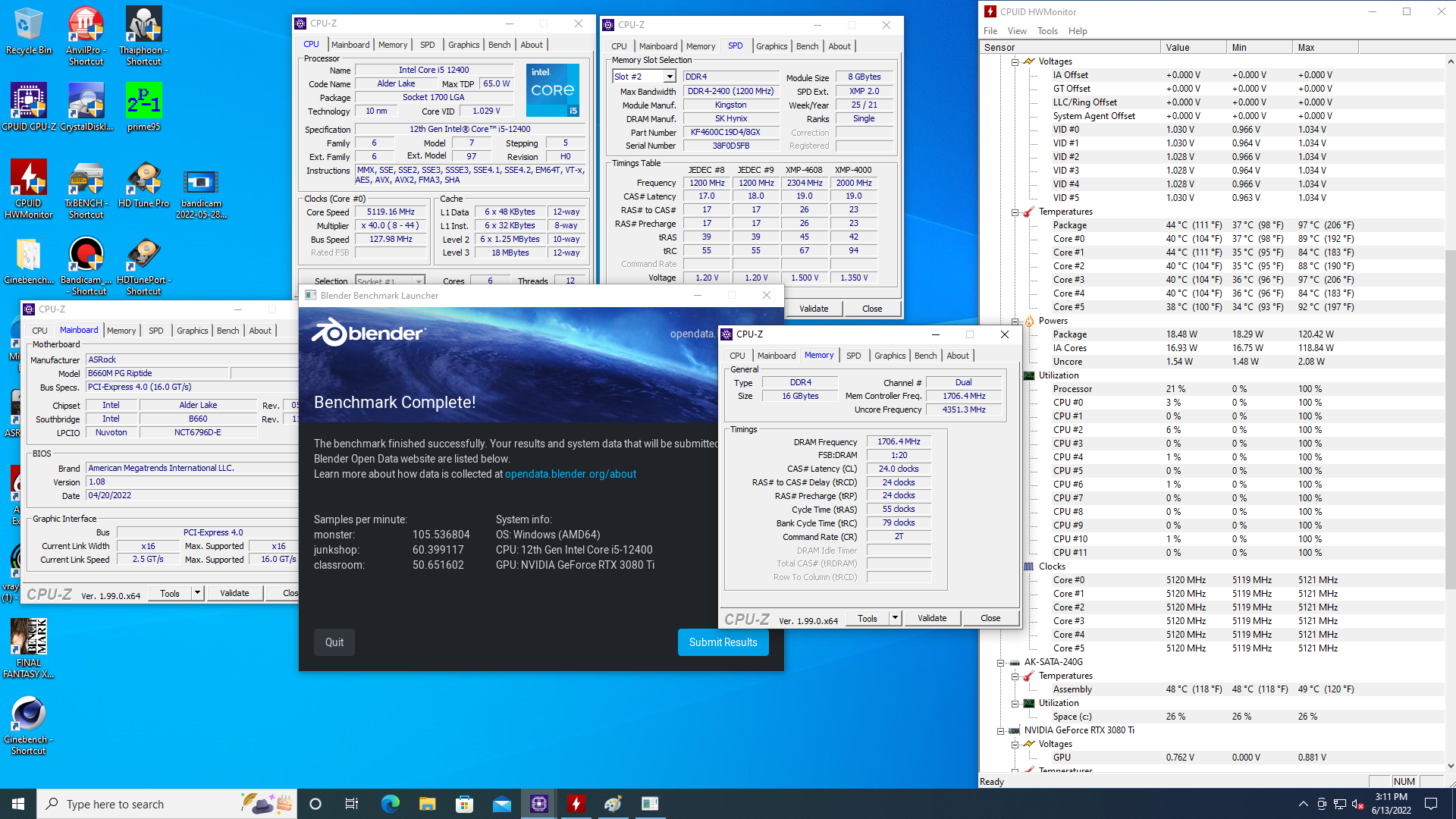The image size is (1456, 819).
Task: Collapse first Temperatures node in HWMonitor
Action: coord(1015,212)
